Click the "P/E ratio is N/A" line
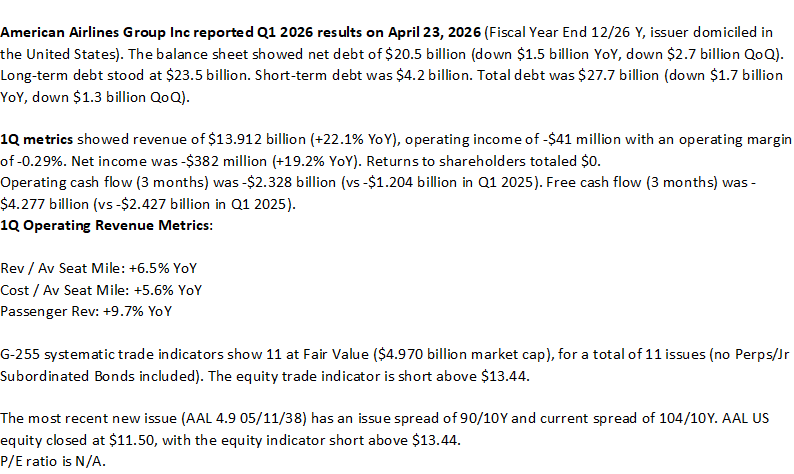Screen dimensions: 794x474 tap(51, 461)
